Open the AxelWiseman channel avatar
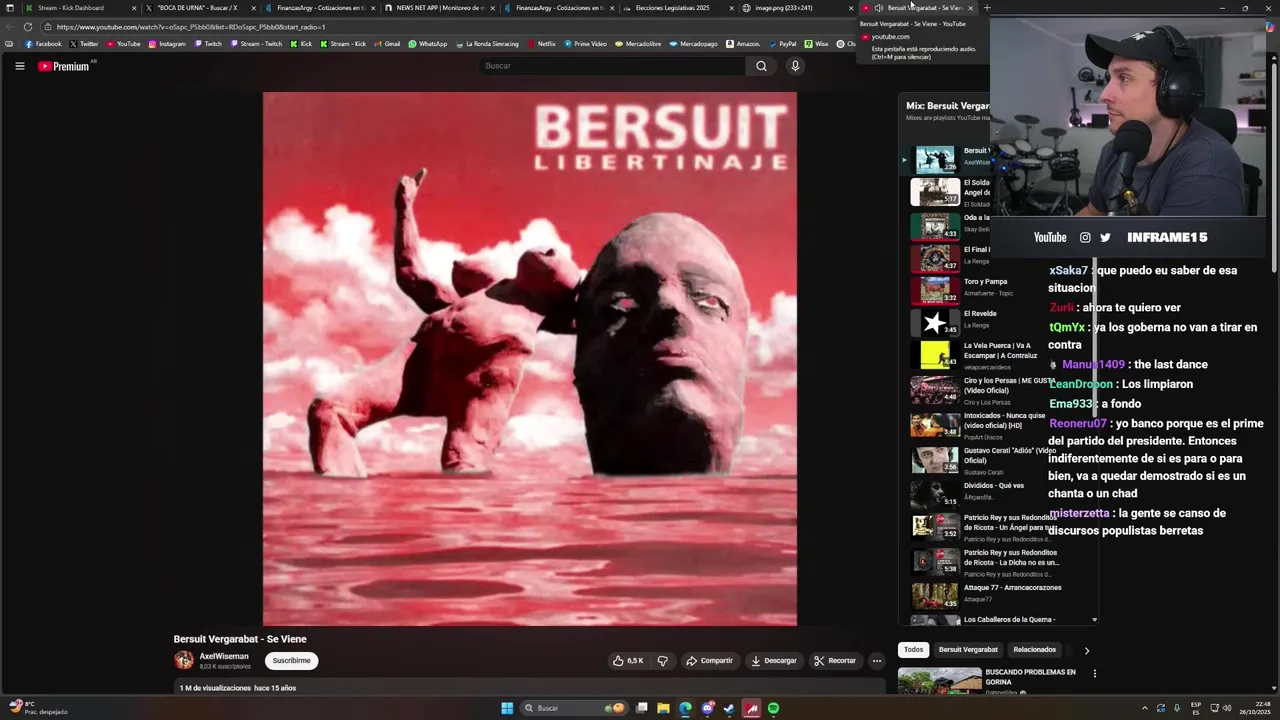Viewport: 1280px width, 720px height. 184,660
